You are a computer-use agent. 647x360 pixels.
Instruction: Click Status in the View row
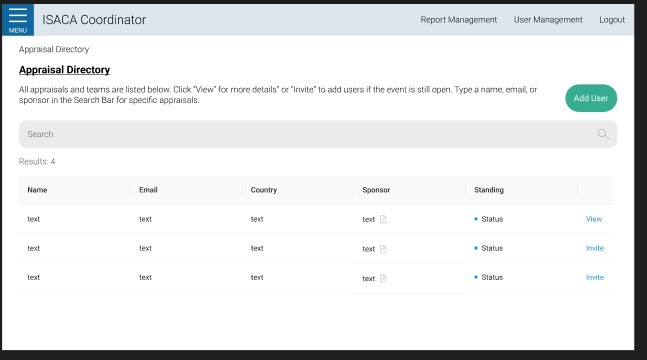pos(492,219)
